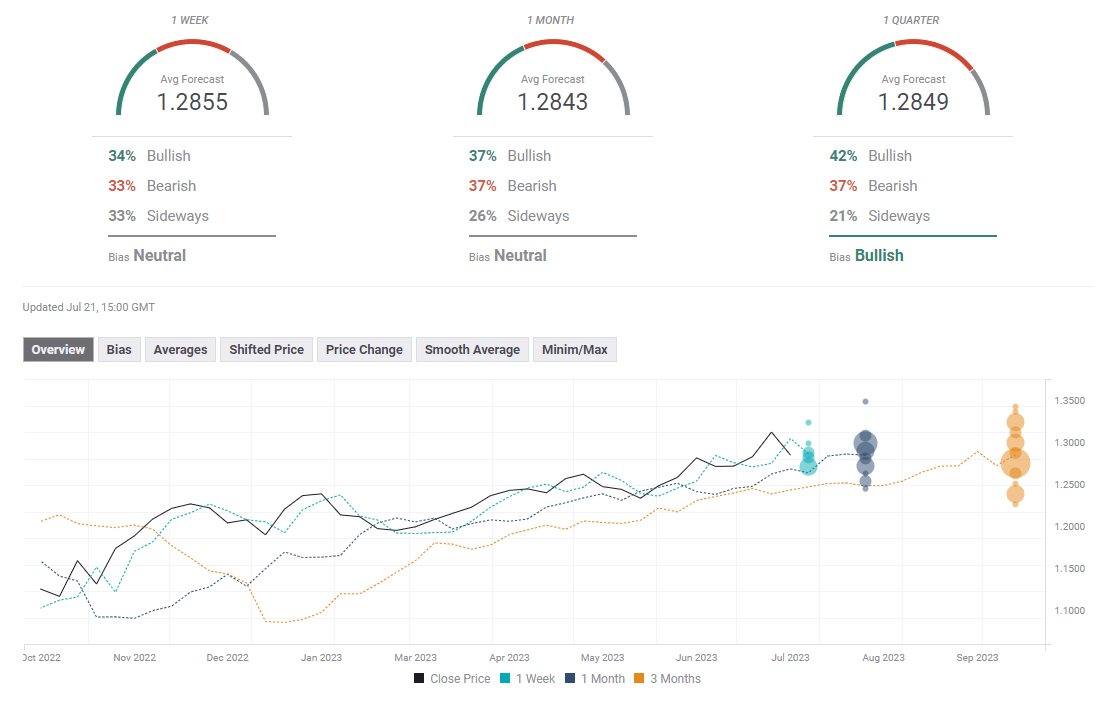Show the Shifted Price view
Image resolution: width=1100 pixels, height=704 pixels.
click(266, 349)
